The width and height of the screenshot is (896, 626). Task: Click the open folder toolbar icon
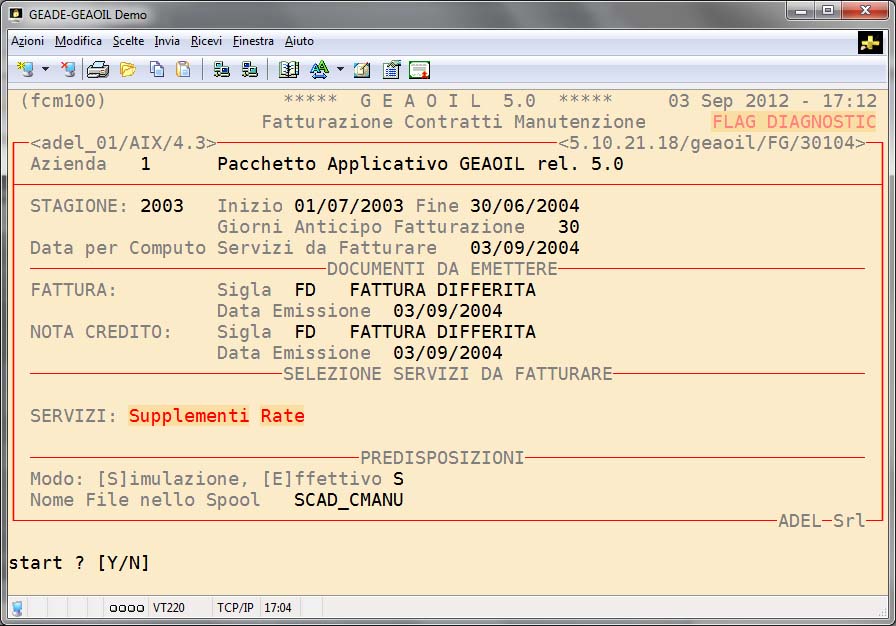pyautogui.click(x=127, y=69)
